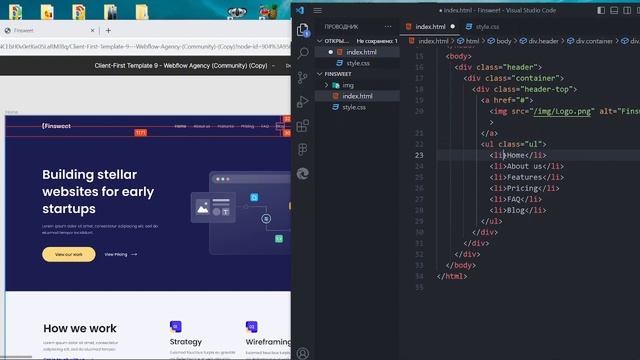Close the Finsweet browser tab
Image resolution: width=640 pixels, height=360 pixels.
[92, 30]
